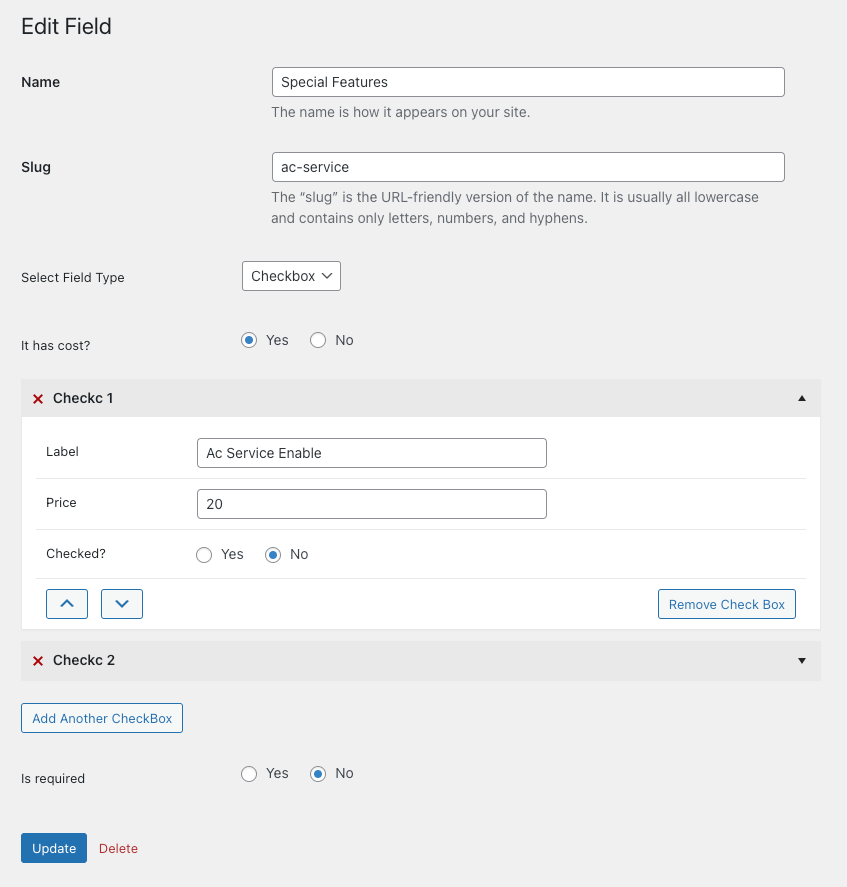The width and height of the screenshot is (847, 887).
Task: Focus the Name input field
Action: (528, 82)
